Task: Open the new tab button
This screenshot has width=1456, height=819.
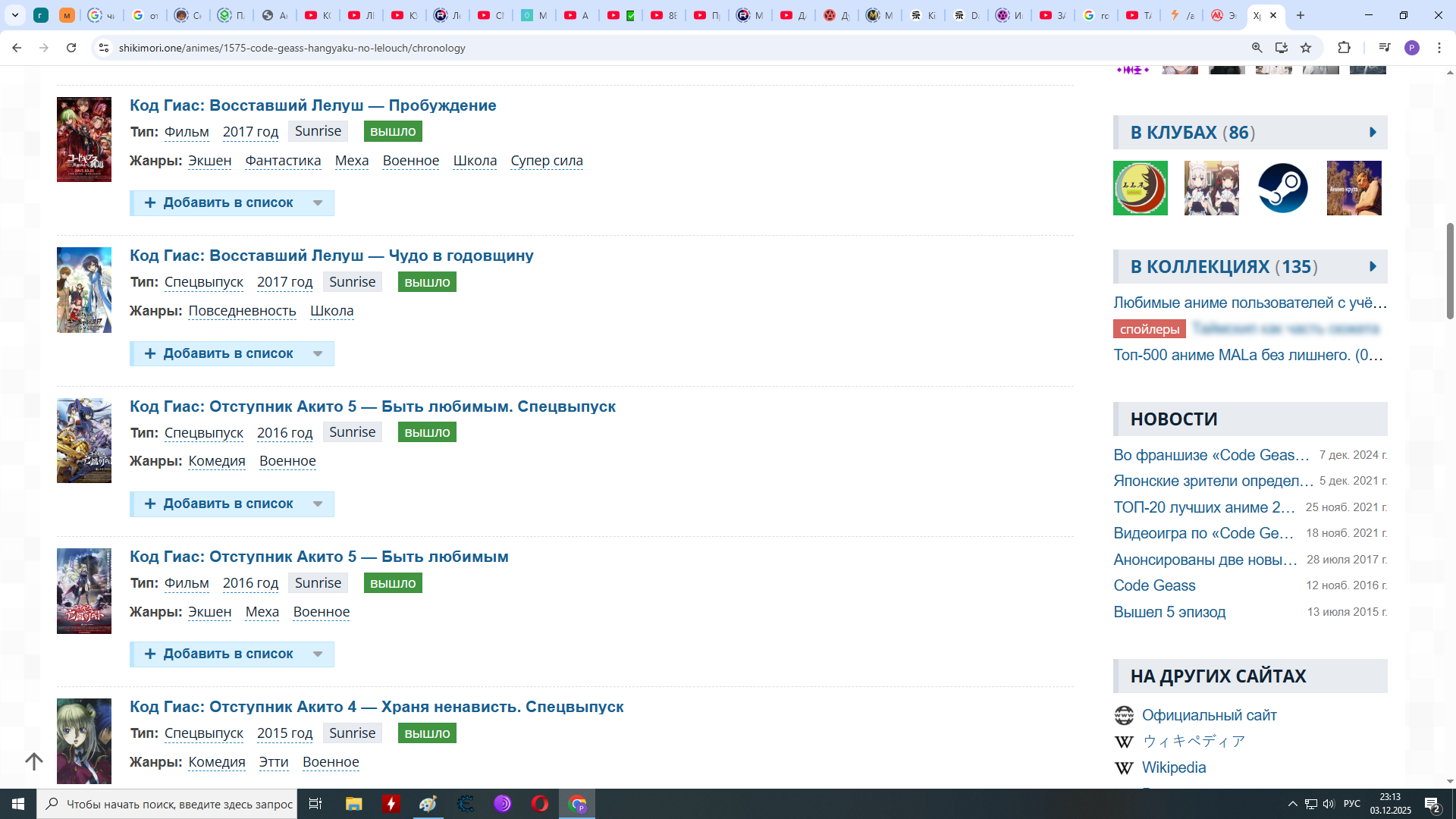Action: tap(1301, 15)
